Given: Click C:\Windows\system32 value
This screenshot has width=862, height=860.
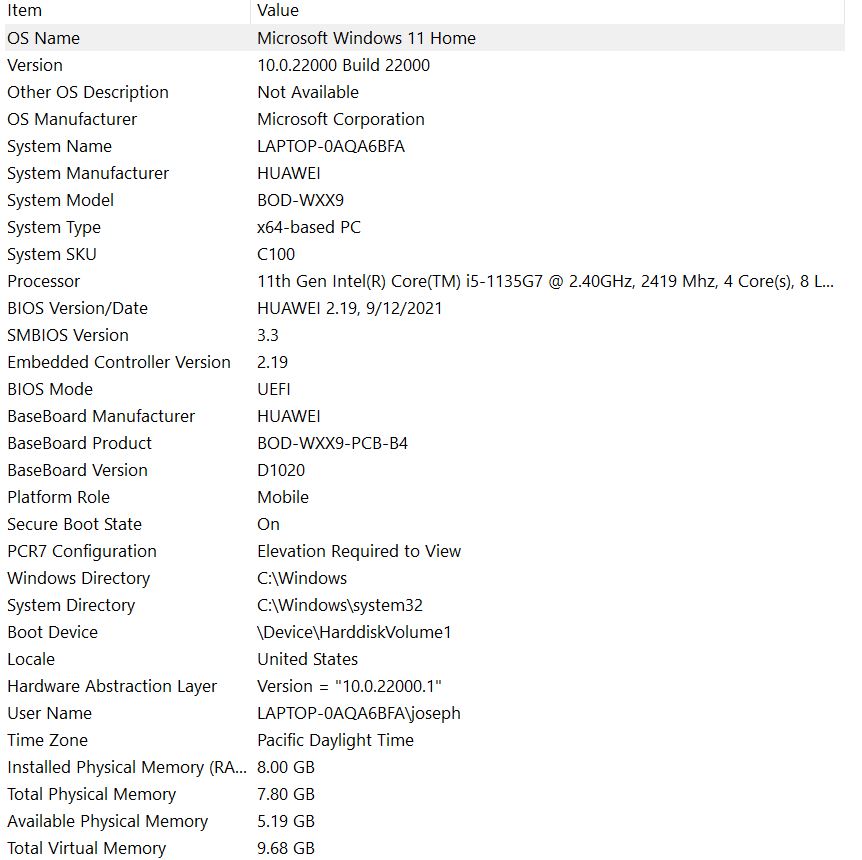Looking at the screenshot, I should tap(340, 605).
